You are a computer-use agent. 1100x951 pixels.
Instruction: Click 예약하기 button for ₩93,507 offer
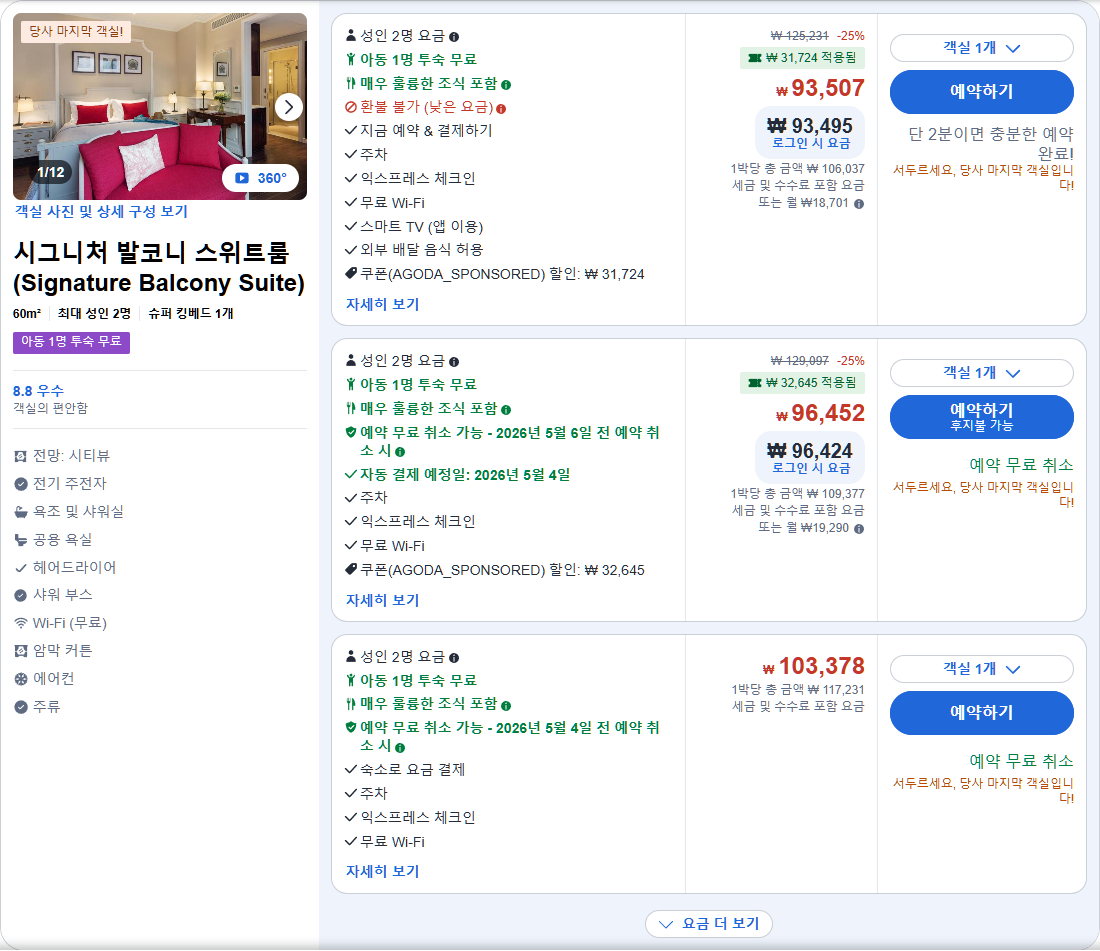pos(981,91)
